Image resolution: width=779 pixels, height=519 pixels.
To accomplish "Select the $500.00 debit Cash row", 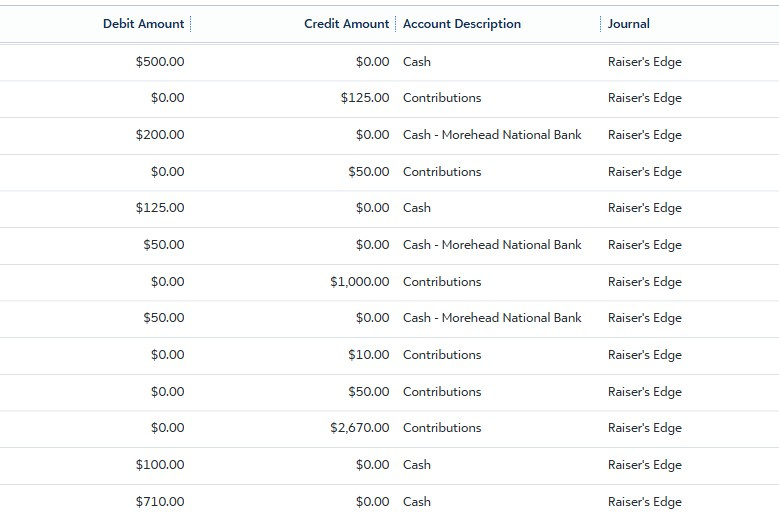I will coord(390,62).
